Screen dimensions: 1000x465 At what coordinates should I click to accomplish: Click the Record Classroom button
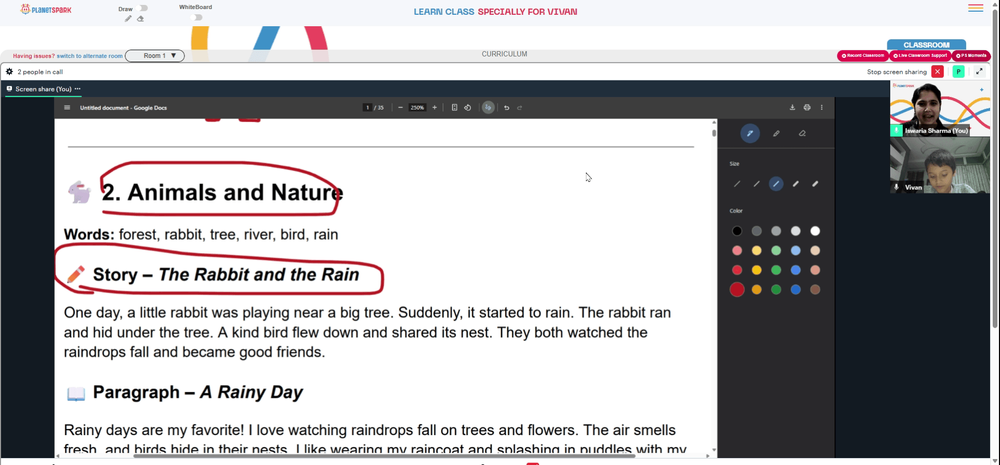point(862,56)
